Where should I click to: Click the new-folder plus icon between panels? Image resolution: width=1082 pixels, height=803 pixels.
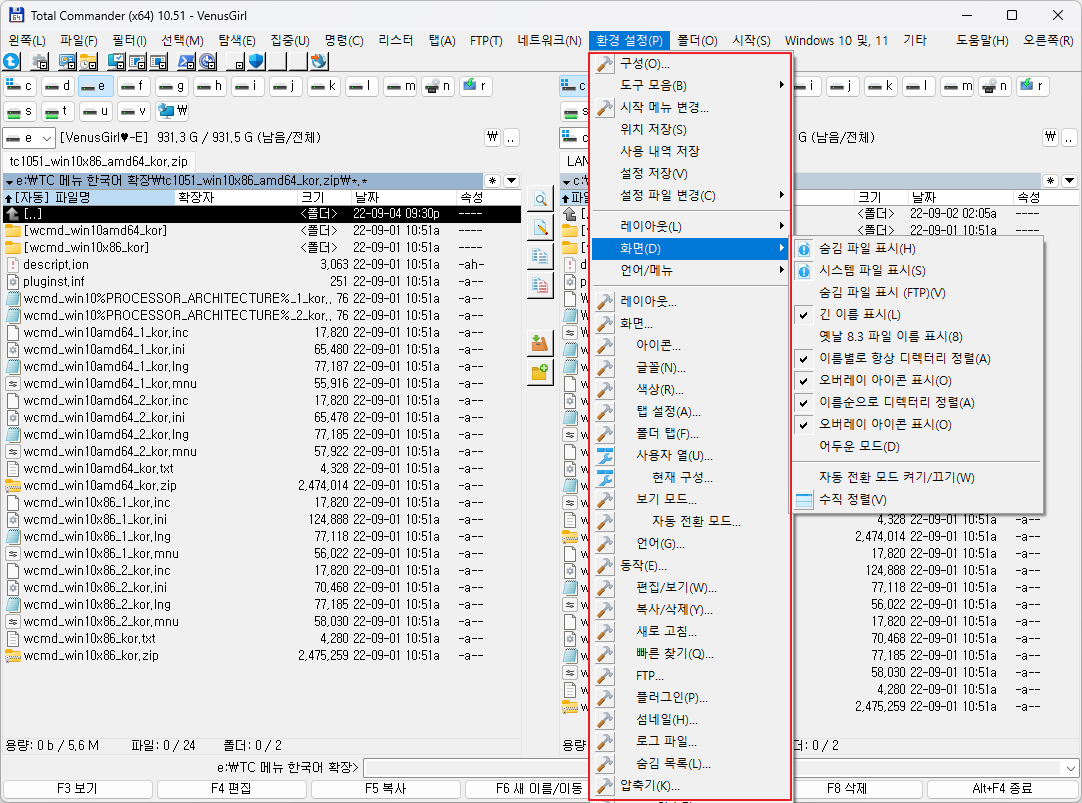(540, 373)
